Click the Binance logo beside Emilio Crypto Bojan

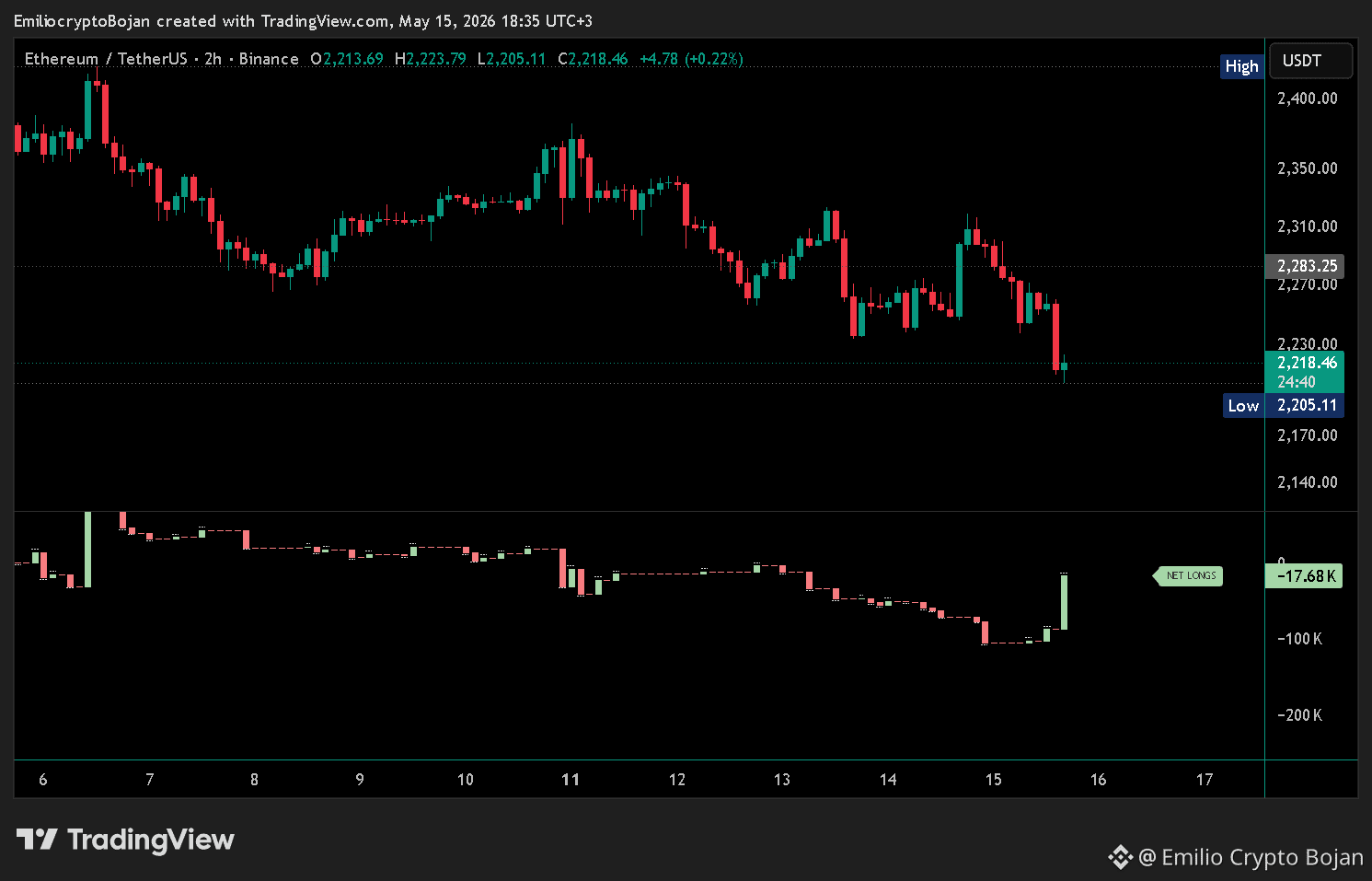[1120, 857]
